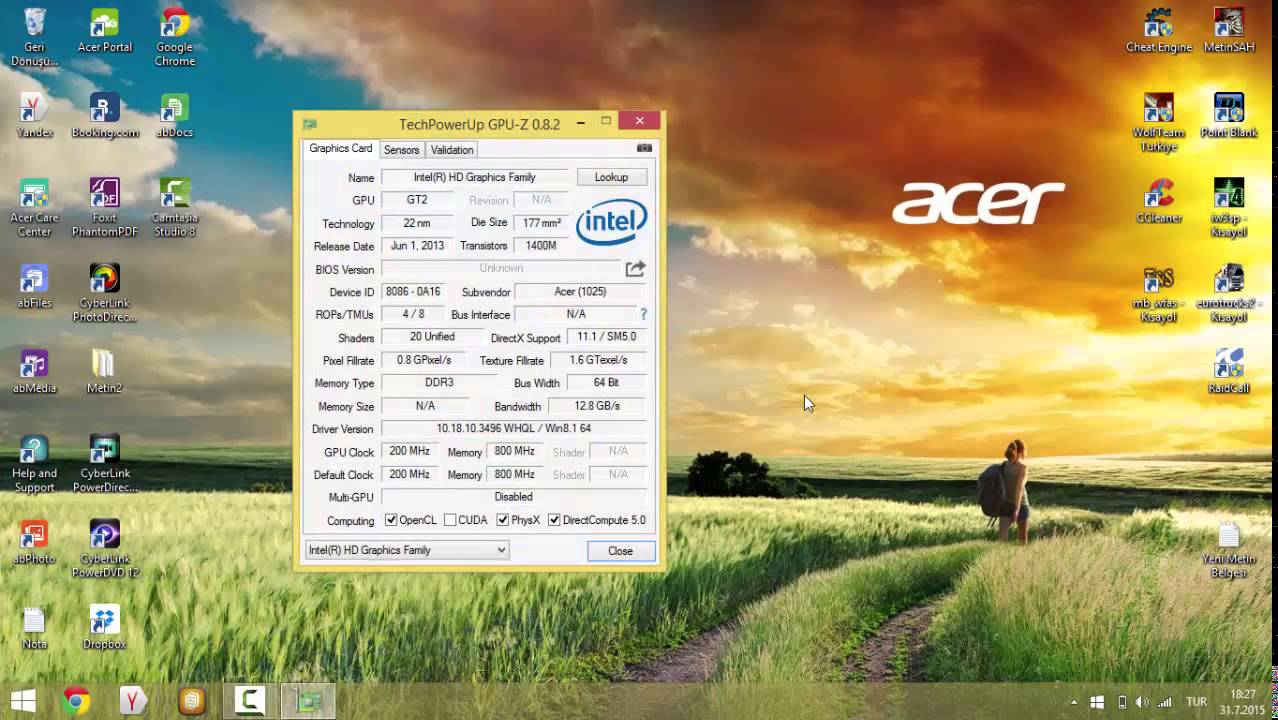The height and width of the screenshot is (720, 1278).
Task: Click the Bus Interface question mark
Action: tap(643, 314)
